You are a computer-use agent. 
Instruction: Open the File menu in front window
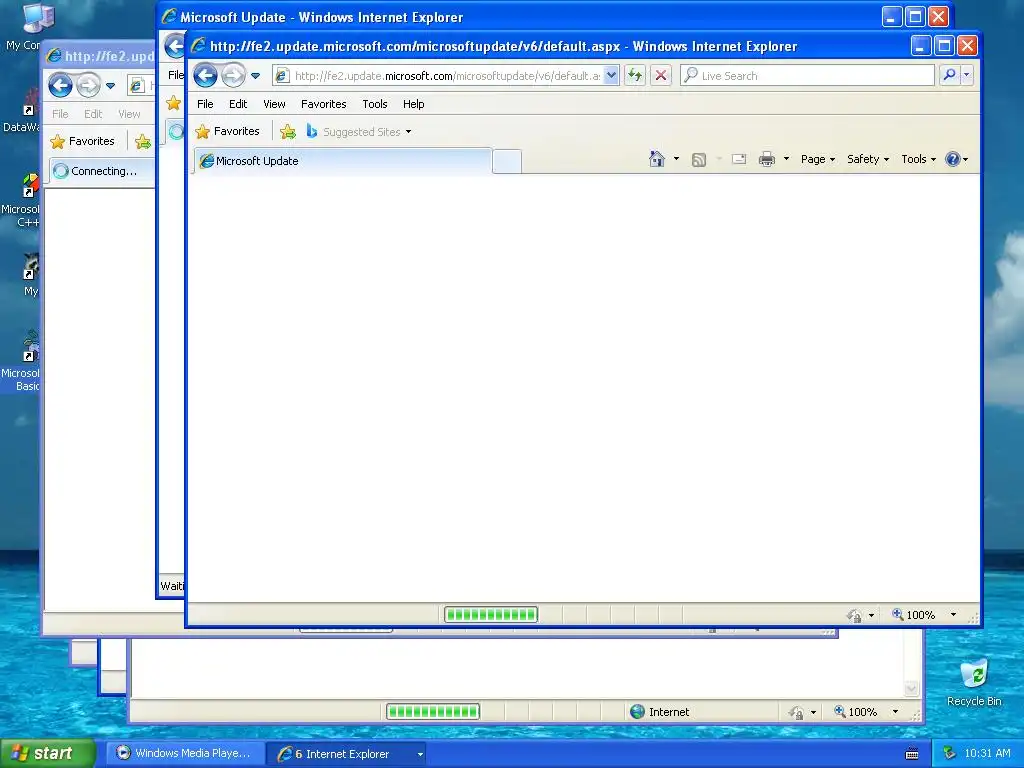click(x=205, y=104)
